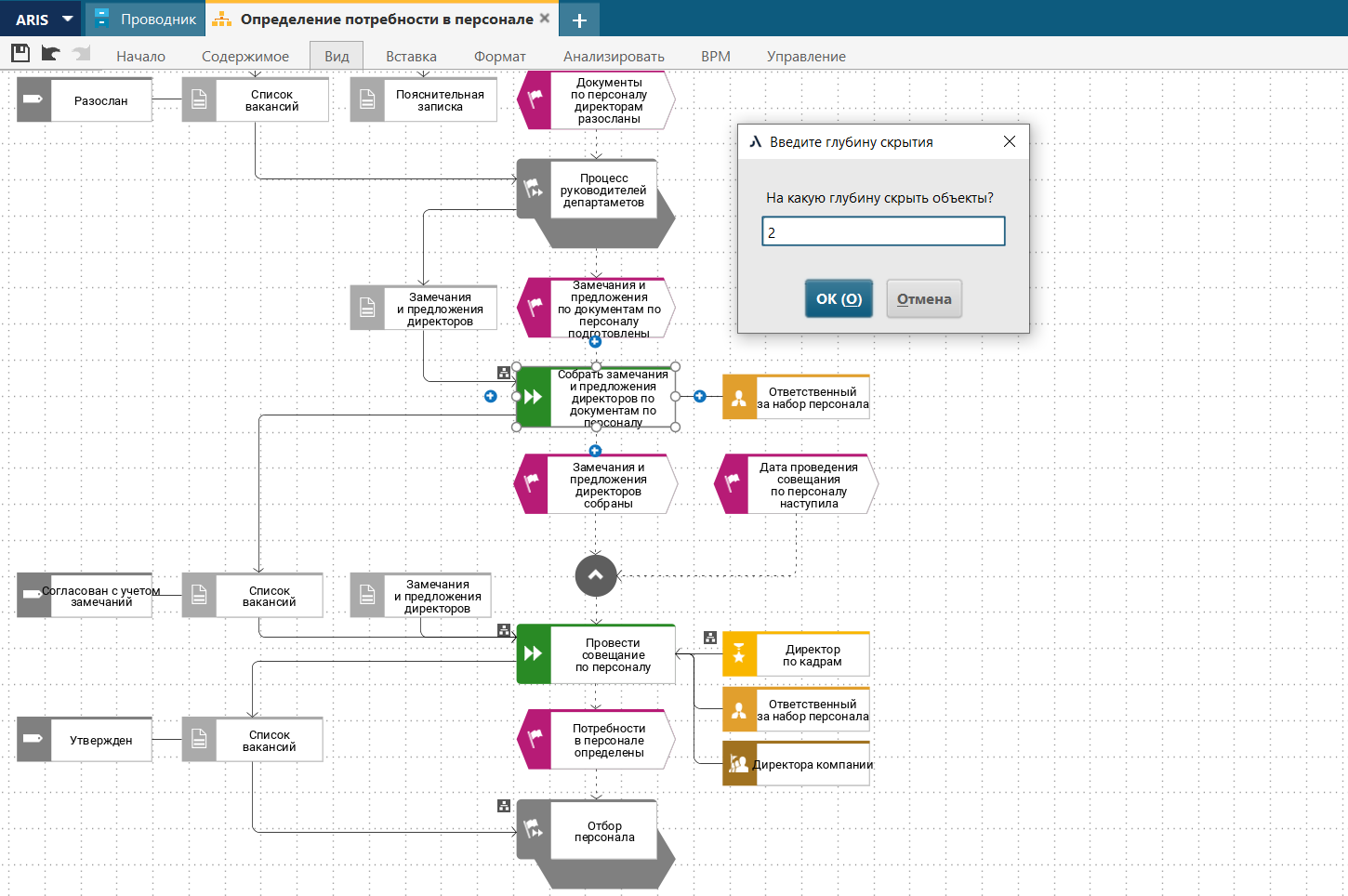The image size is (1348, 896).
Task: Select the Отбор персонала process interface
Action: [x=596, y=843]
